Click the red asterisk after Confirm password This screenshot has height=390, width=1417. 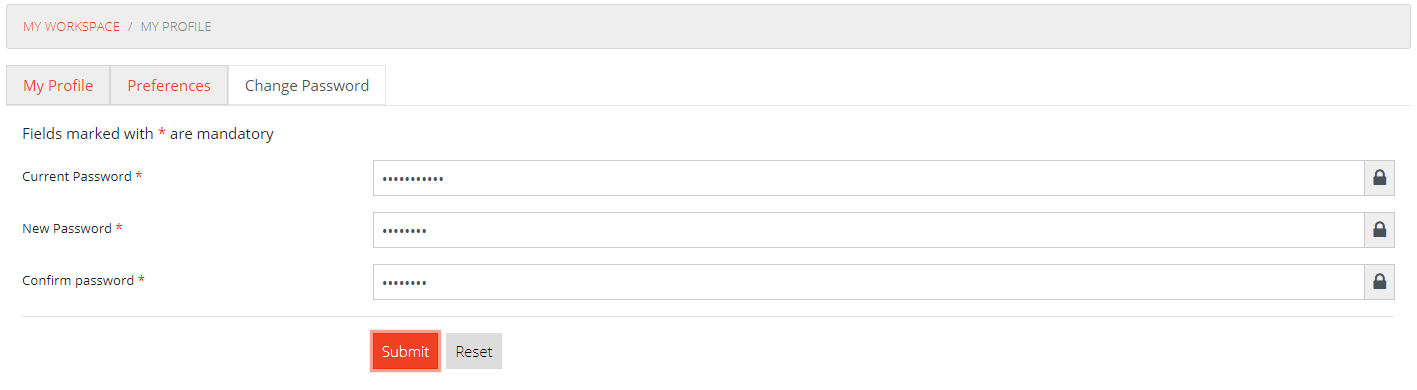[x=141, y=280]
